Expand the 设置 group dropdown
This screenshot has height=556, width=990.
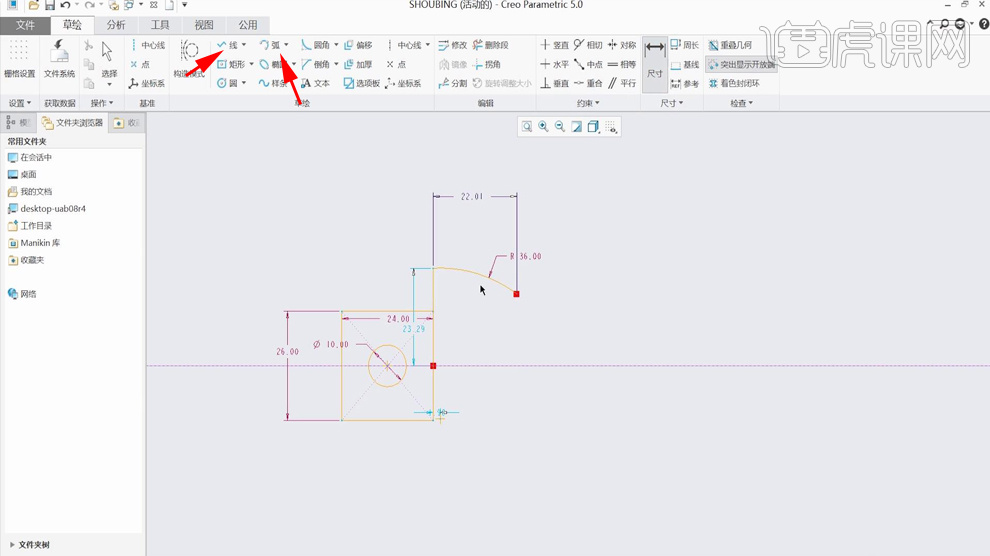pyautogui.click(x=20, y=103)
